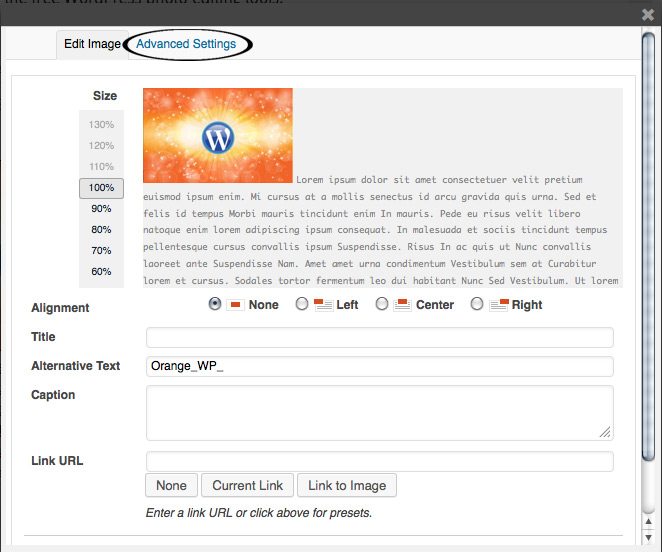This screenshot has width=662, height=552.
Task: Enable the Right alignment radio button
Action: [x=477, y=305]
